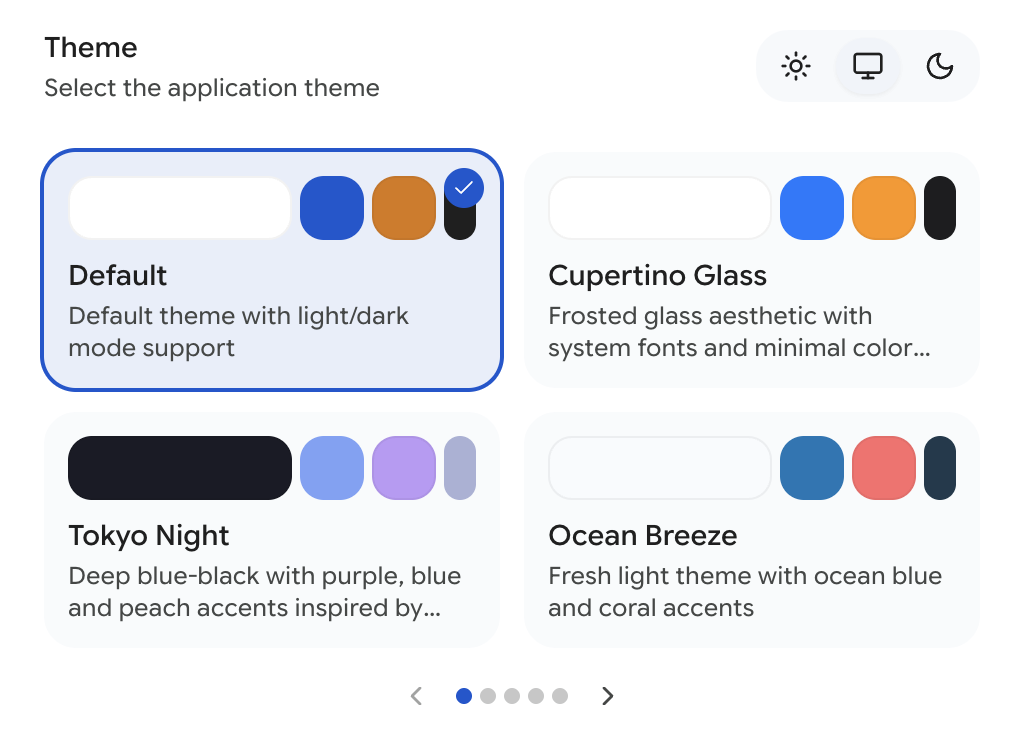Select system mode monitor icon

click(x=868, y=66)
